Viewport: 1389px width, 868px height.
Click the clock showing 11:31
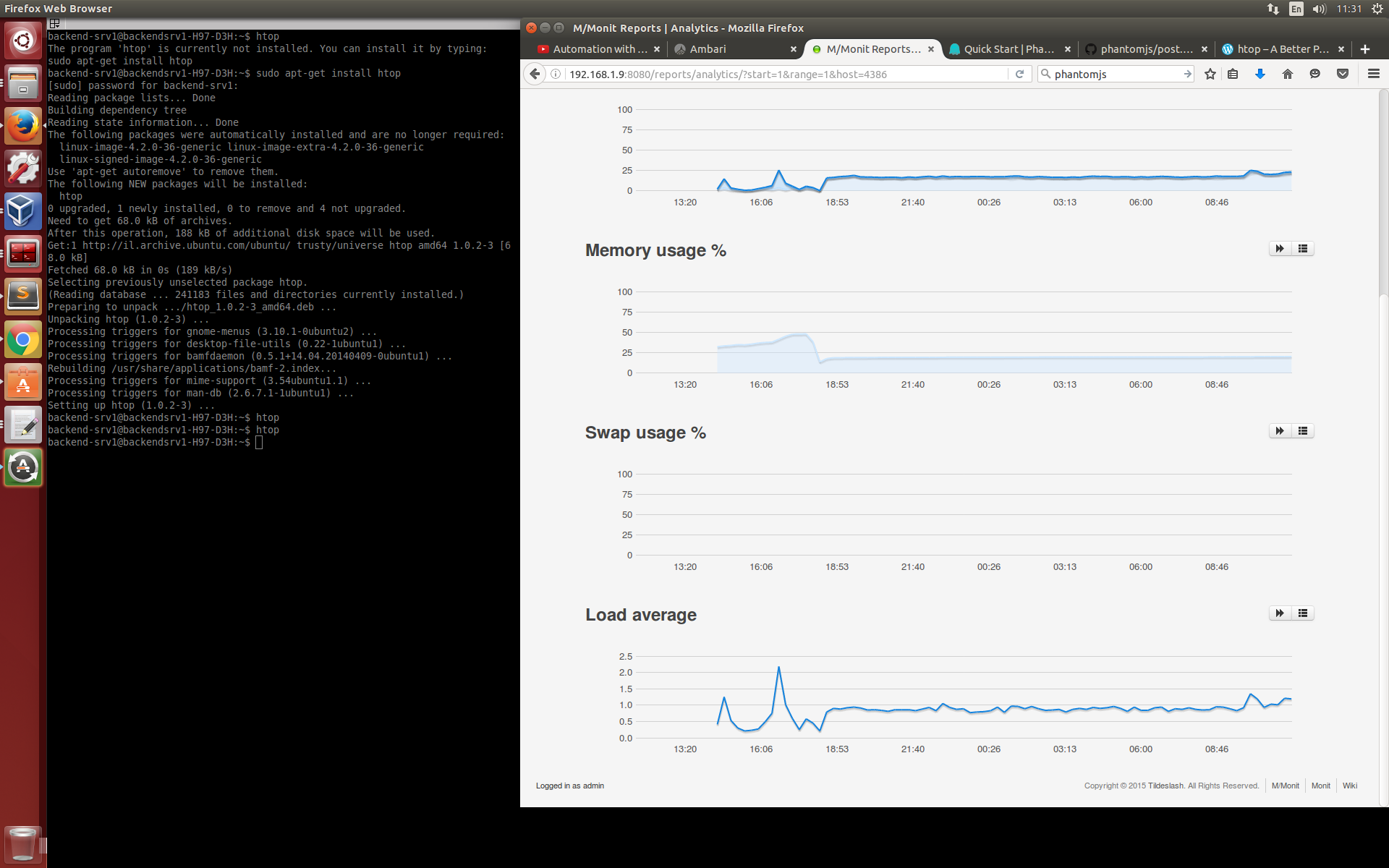point(1348,9)
